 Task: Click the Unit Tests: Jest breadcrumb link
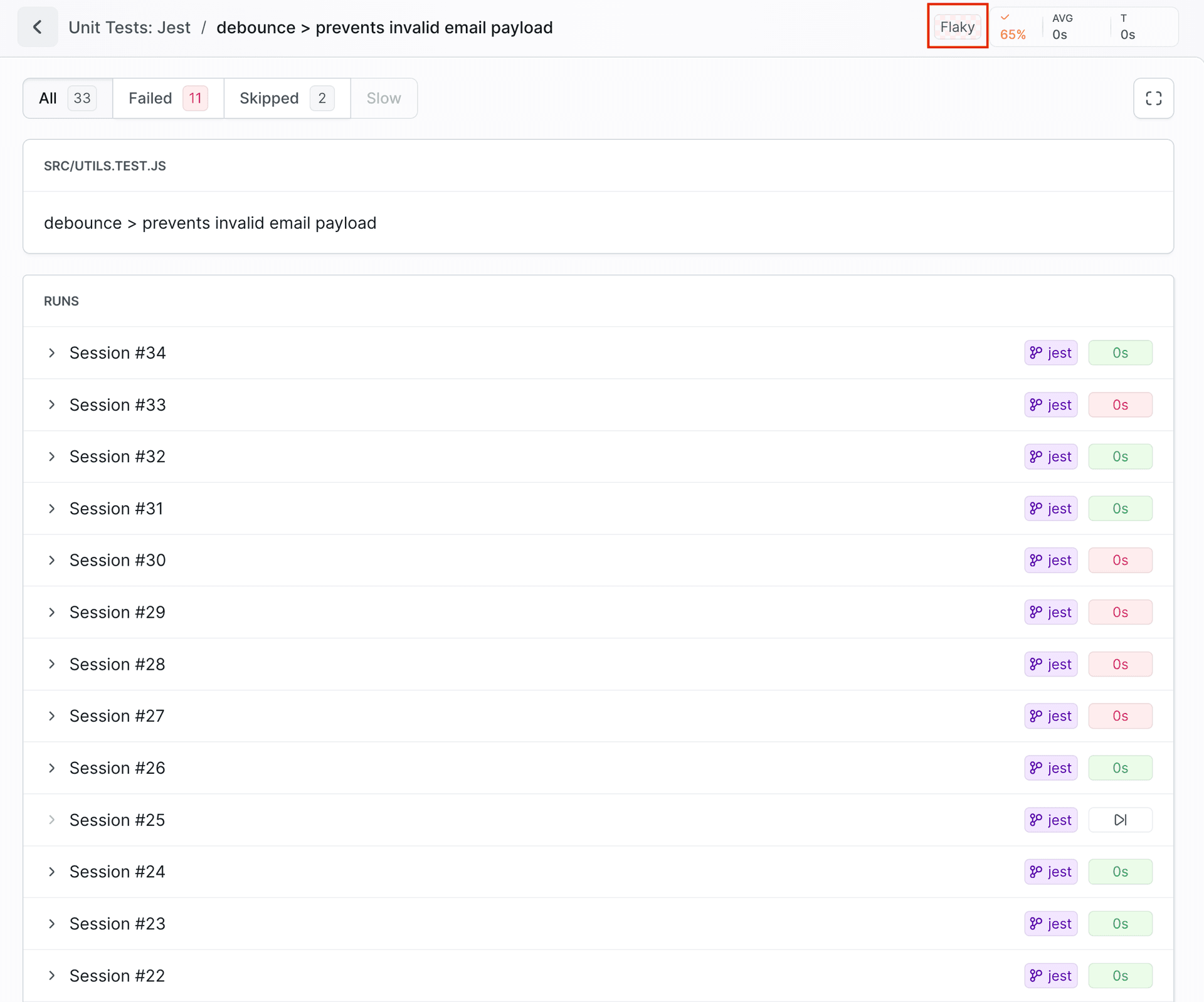(x=129, y=27)
